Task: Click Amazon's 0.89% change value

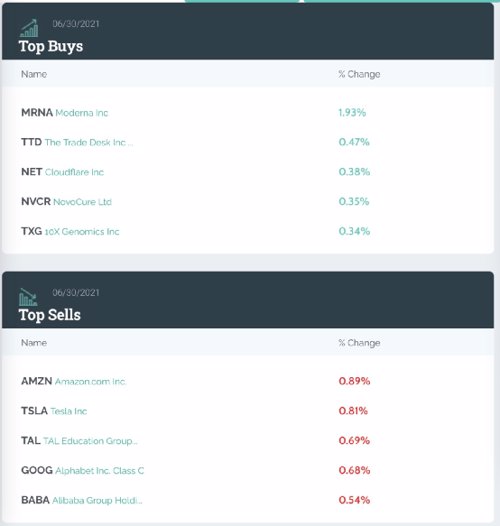Action: (x=354, y=381)
